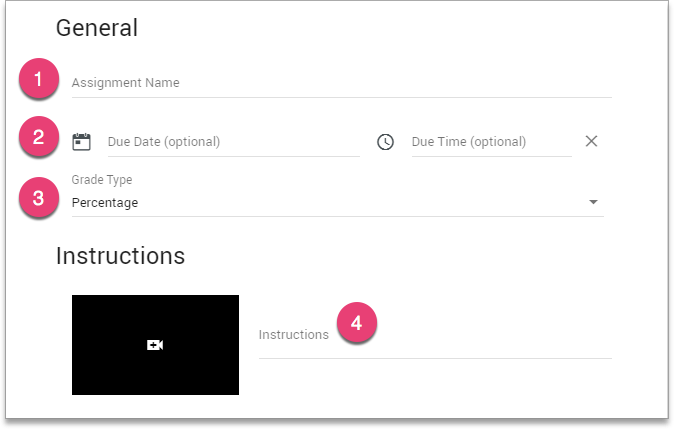Click the underline beneath Instructions field

click(x=435, y=357)
